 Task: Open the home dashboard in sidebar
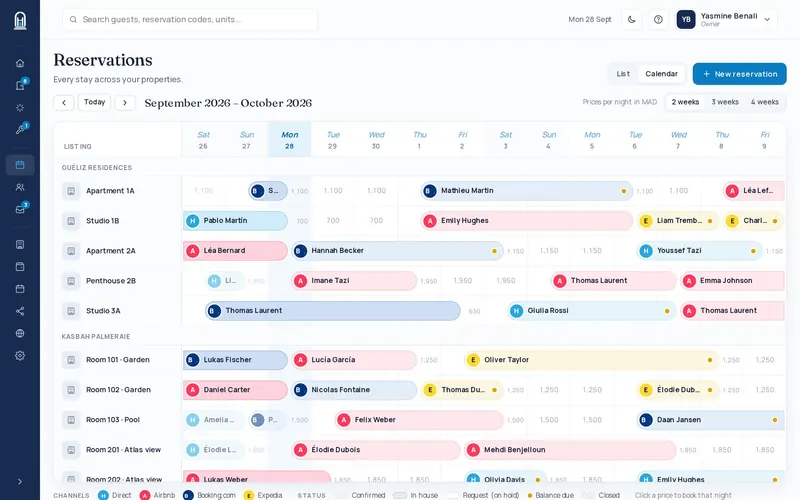click(x=20, y=63)
